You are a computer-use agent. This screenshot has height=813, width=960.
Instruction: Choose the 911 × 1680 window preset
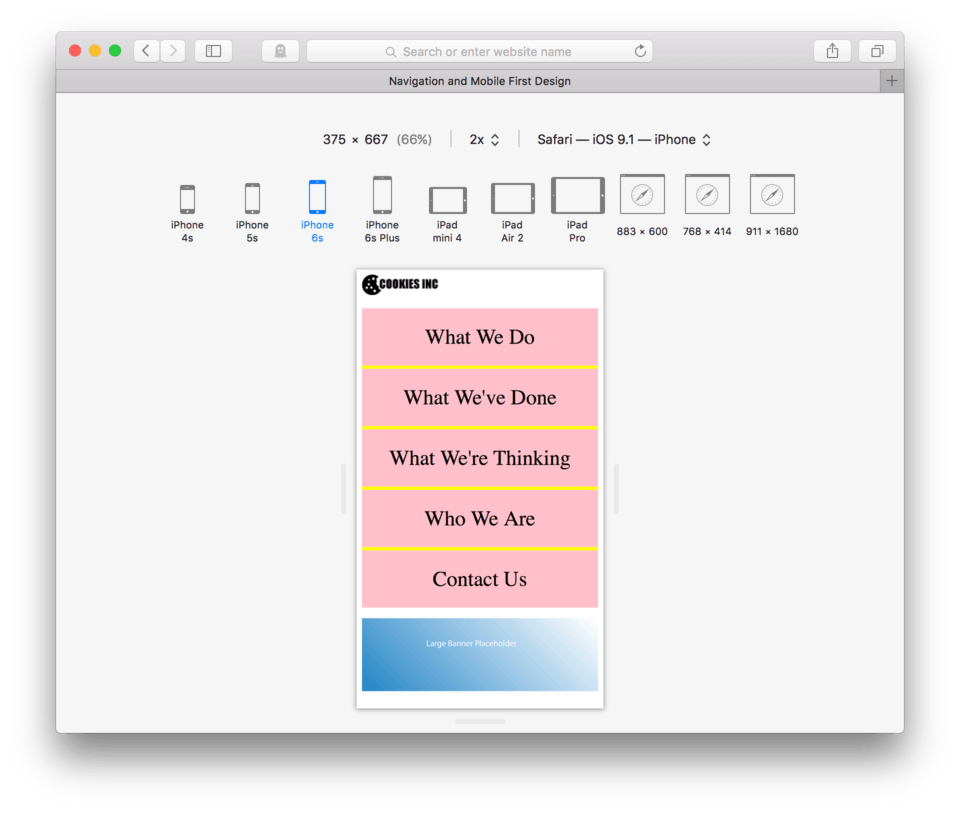(772, 206)
